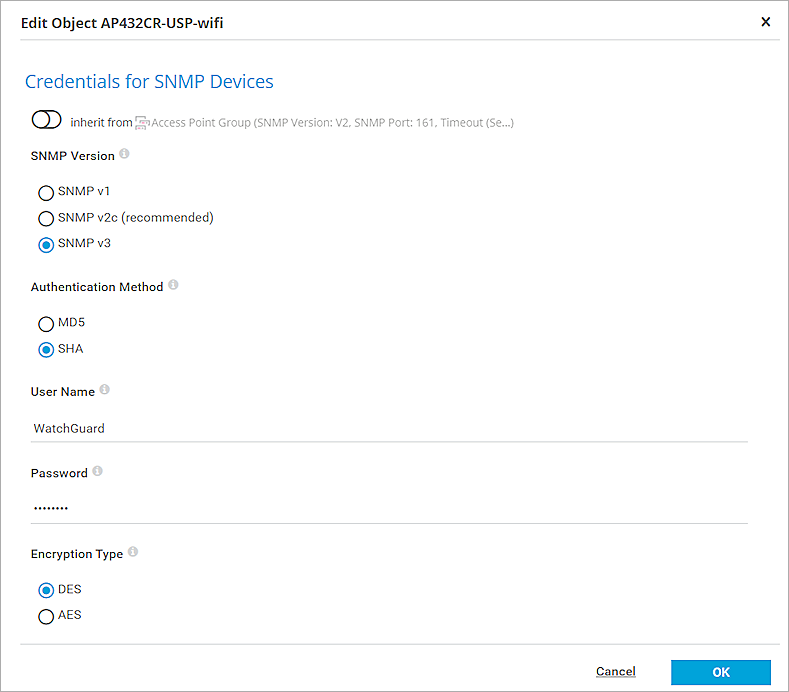
Task: Pick MD5 as authentication method
Action: [x=46, y=324]
